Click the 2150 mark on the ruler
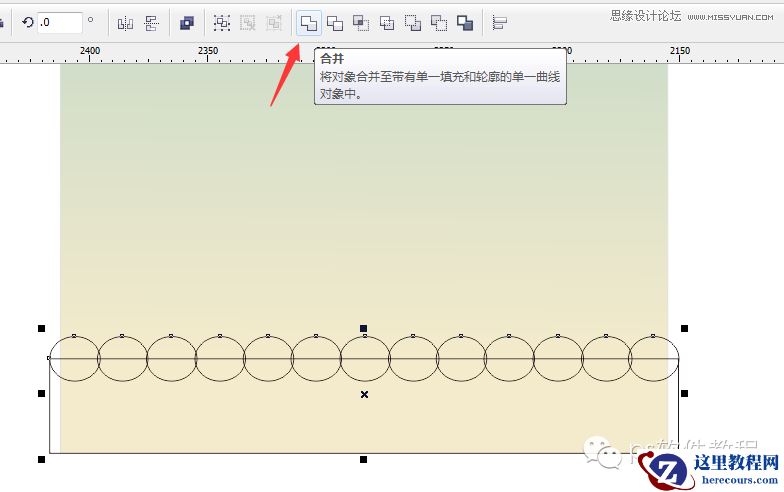 tap(680, 50)
